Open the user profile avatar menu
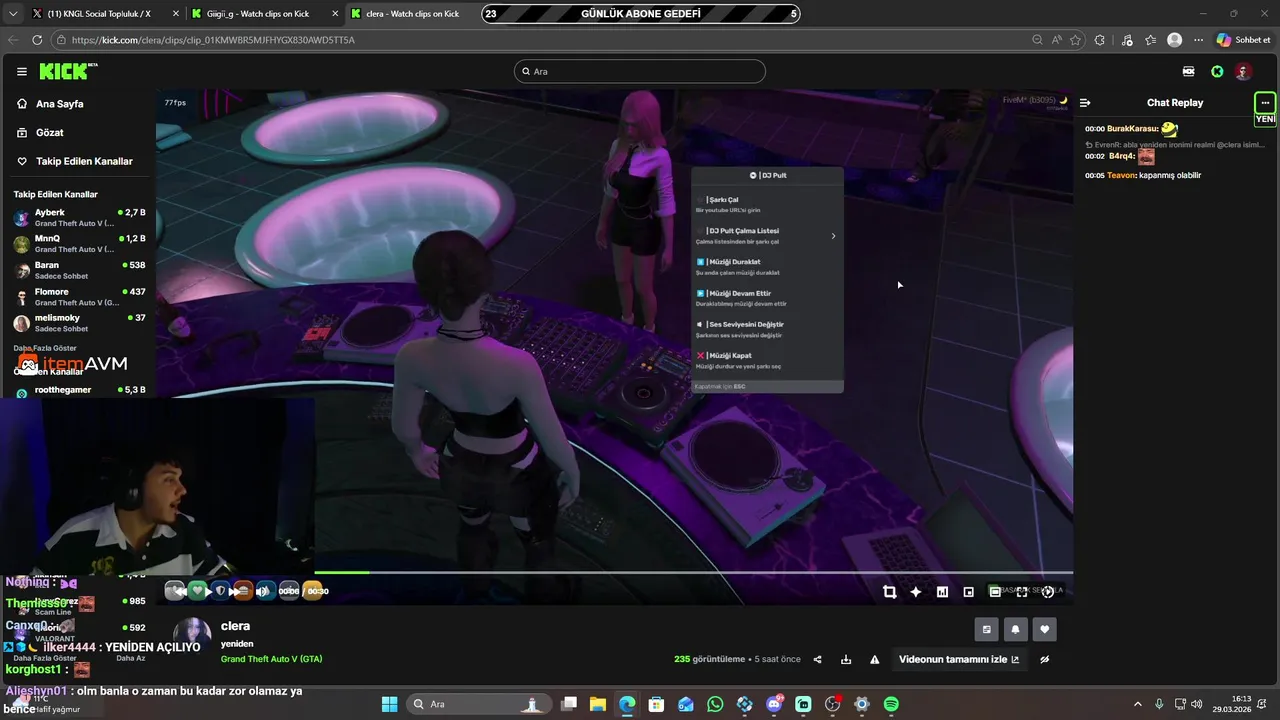The image size is (1280, 720). (x=1243, y=71)
